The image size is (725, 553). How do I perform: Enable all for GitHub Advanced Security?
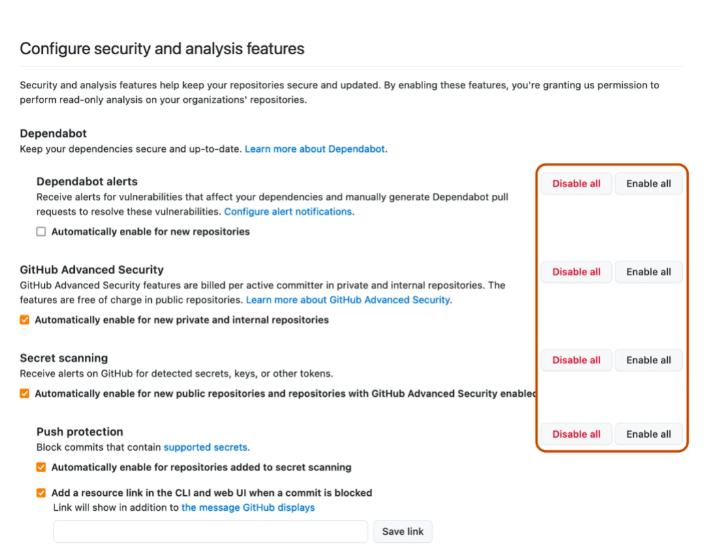coord(648,272)
